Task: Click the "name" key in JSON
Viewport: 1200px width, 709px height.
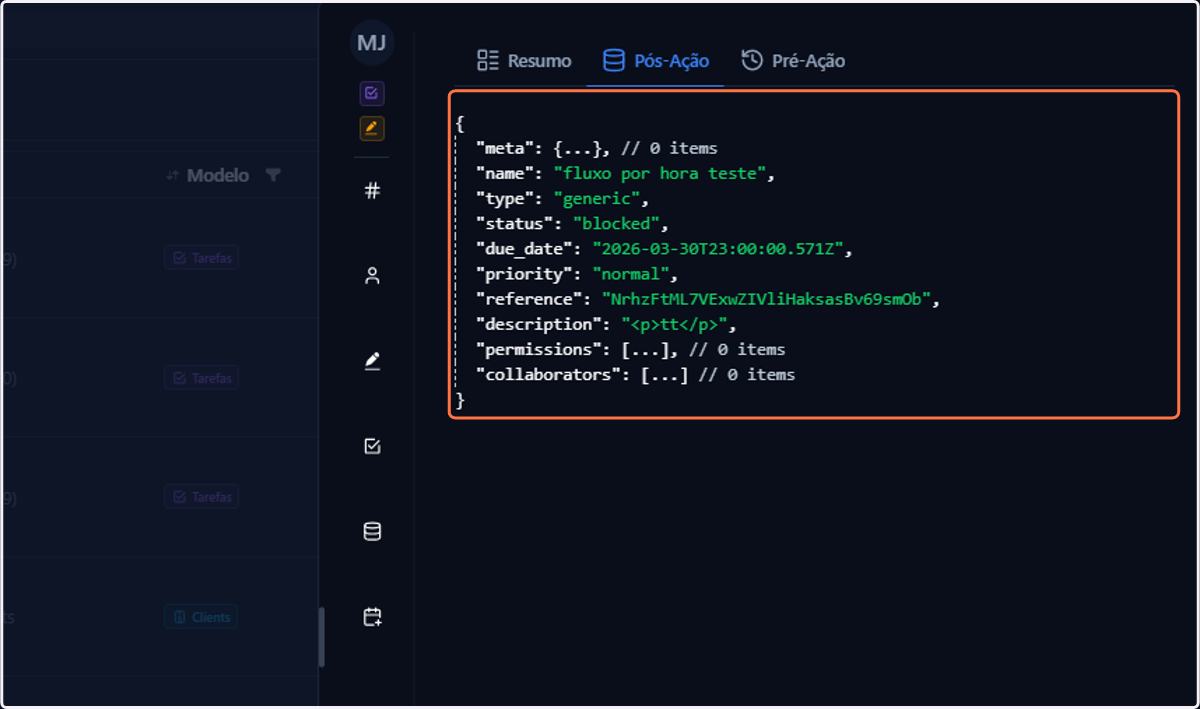Action: coord(505,173)
